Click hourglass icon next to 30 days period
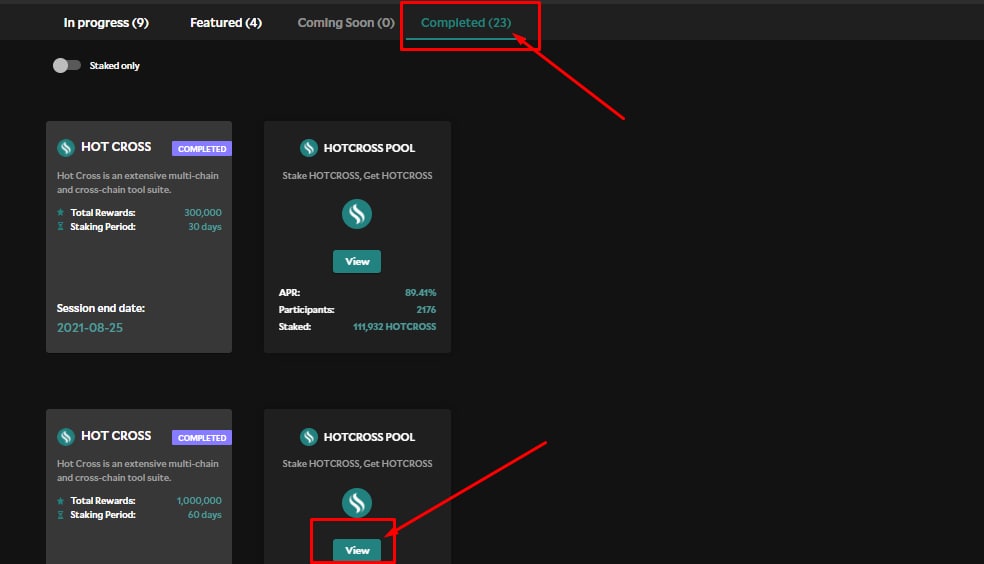Image resolution: width=984 pixels, height=564 pixels. tap(61, 226)
